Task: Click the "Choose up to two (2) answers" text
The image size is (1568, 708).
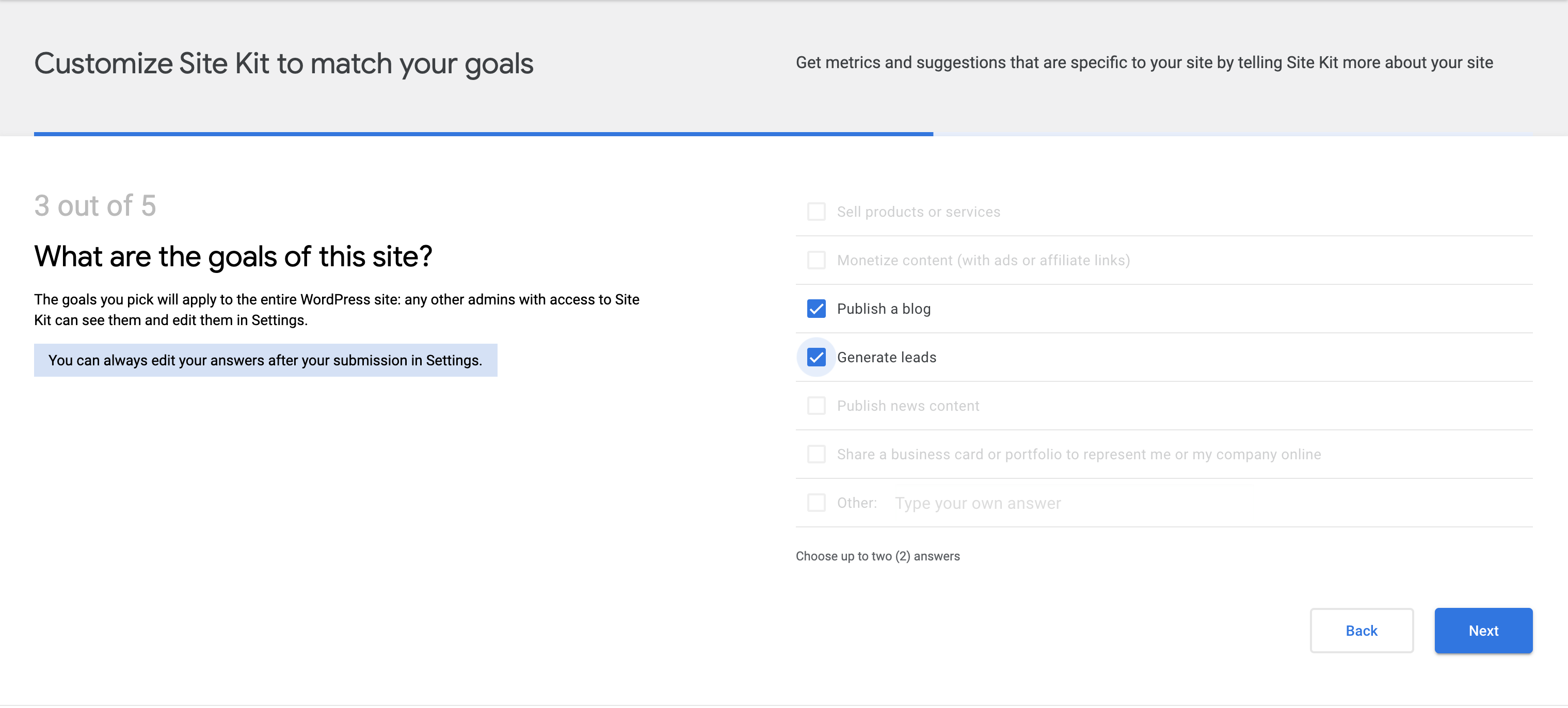Action: tap(877, 556)
